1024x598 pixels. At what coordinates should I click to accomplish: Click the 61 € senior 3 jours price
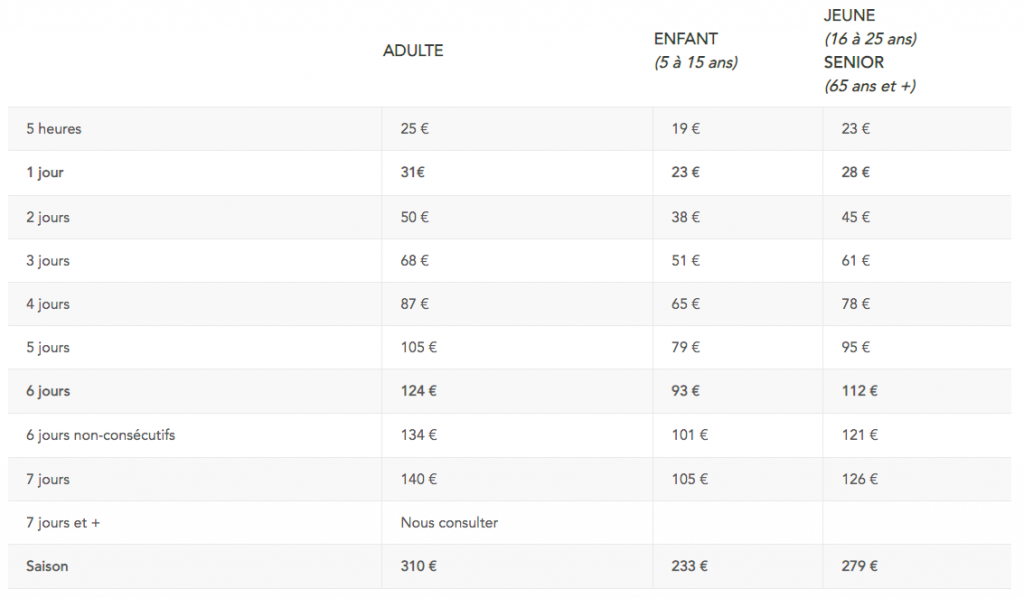[856, 261]
